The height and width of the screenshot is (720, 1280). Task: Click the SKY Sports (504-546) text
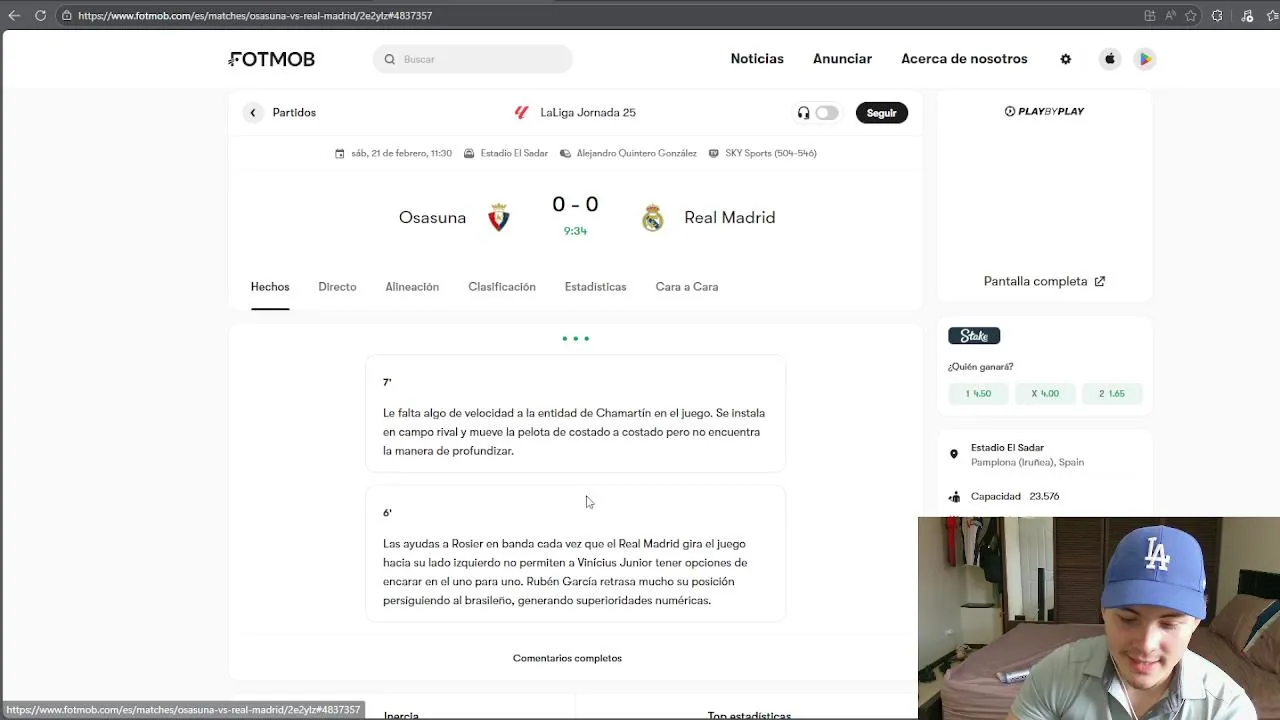(x=771, y=153)
